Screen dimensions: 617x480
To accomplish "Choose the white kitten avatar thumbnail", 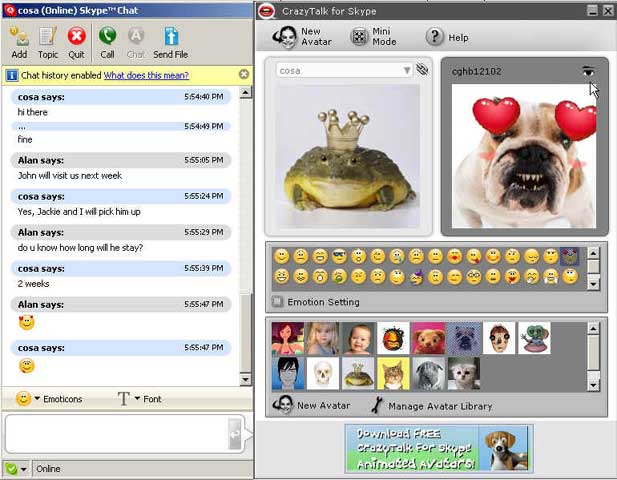I will [464, 373].
